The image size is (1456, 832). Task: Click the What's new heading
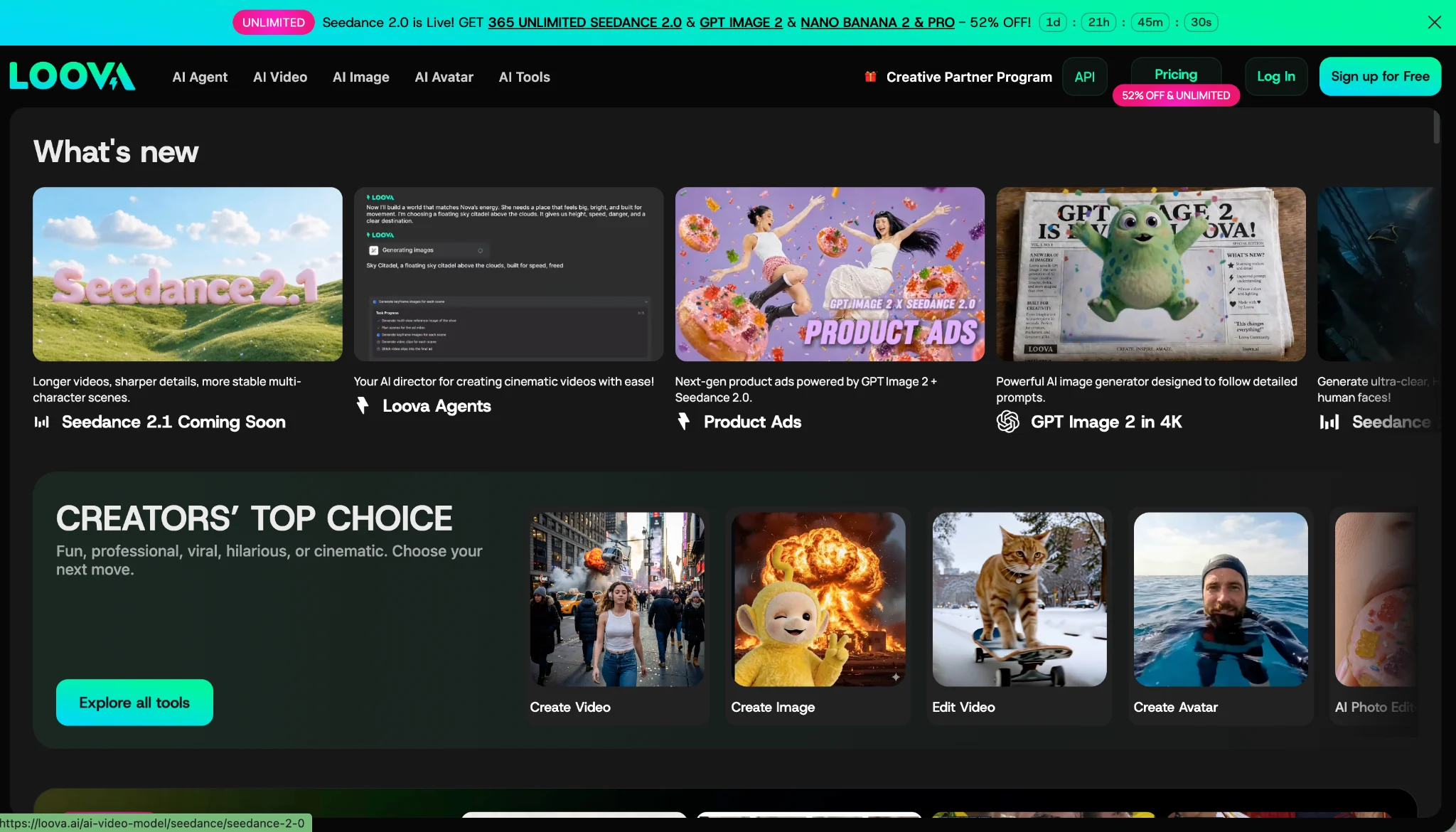pyautogui.click(x=116, y=151)
